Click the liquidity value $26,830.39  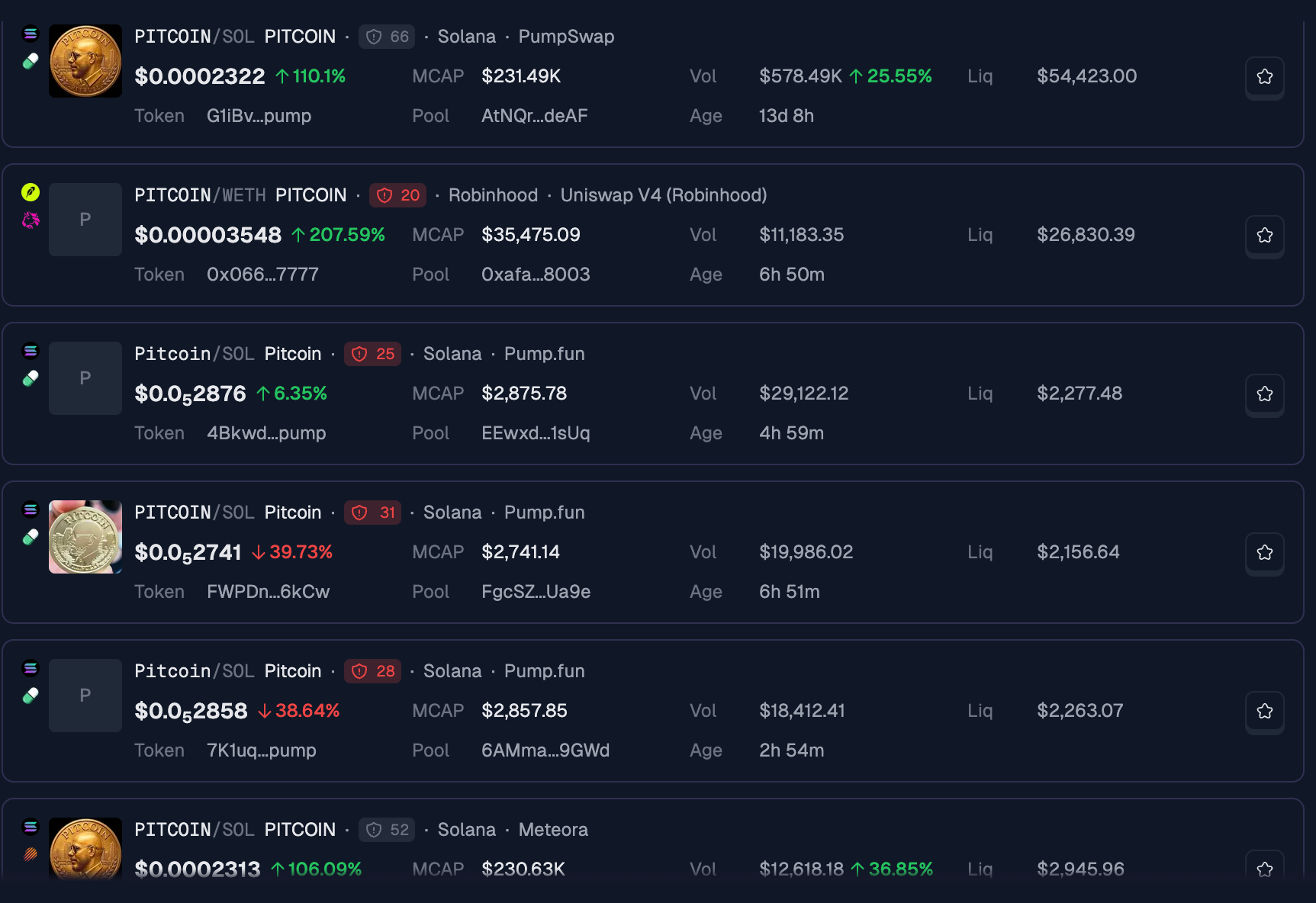click(x=1086, y=235)
